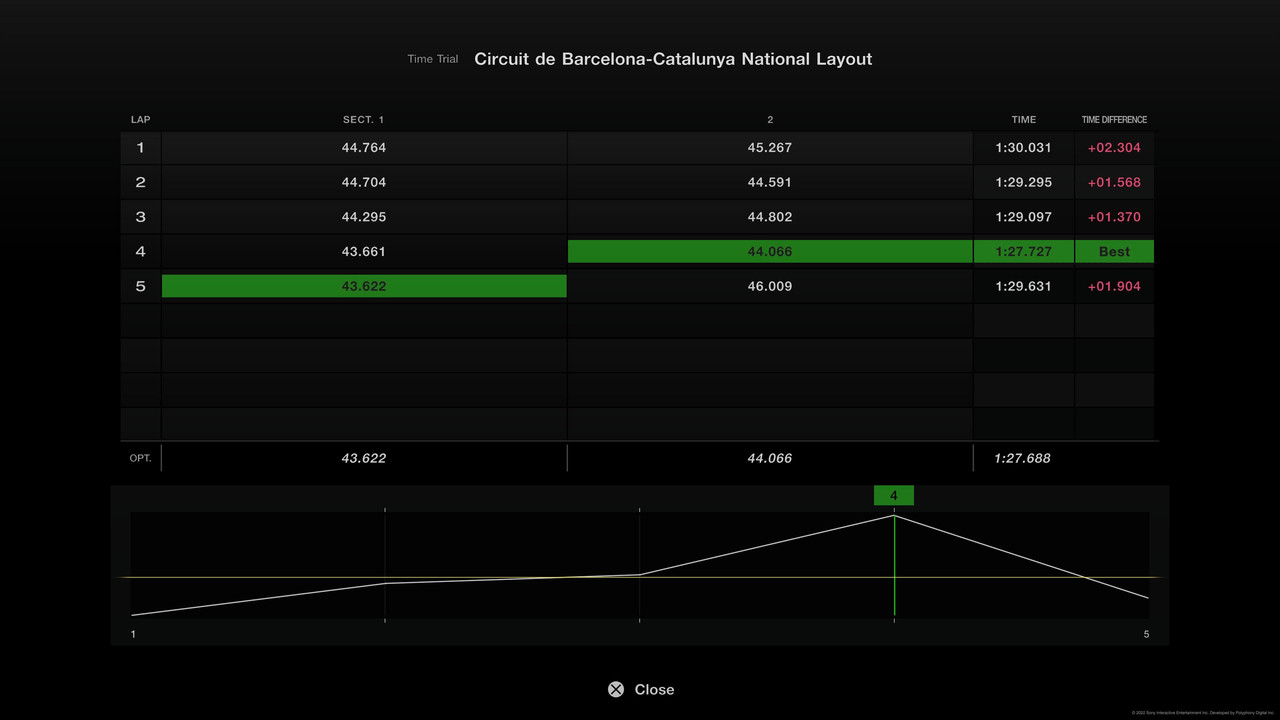Click lap 1 total time 1:30.031
Viewport: 1280px width, 720px height.
click(x=1023, y=147)
